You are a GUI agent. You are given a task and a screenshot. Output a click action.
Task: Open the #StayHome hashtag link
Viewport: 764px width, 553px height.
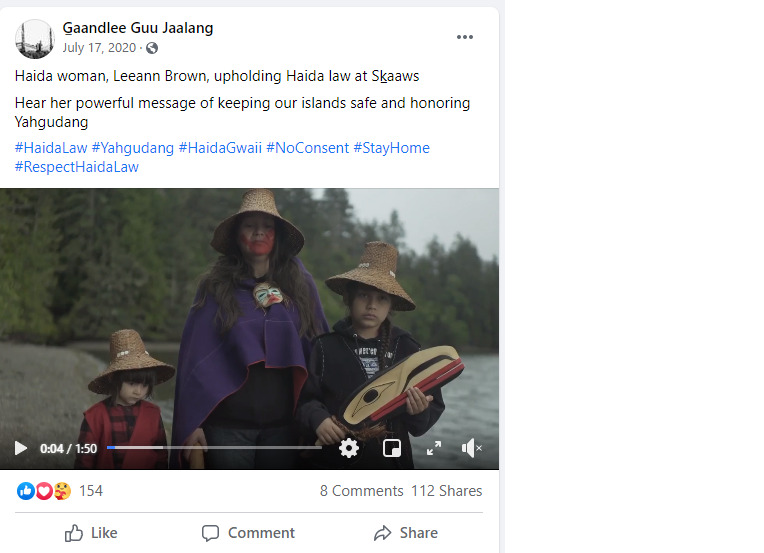click(x=391, y=148)
